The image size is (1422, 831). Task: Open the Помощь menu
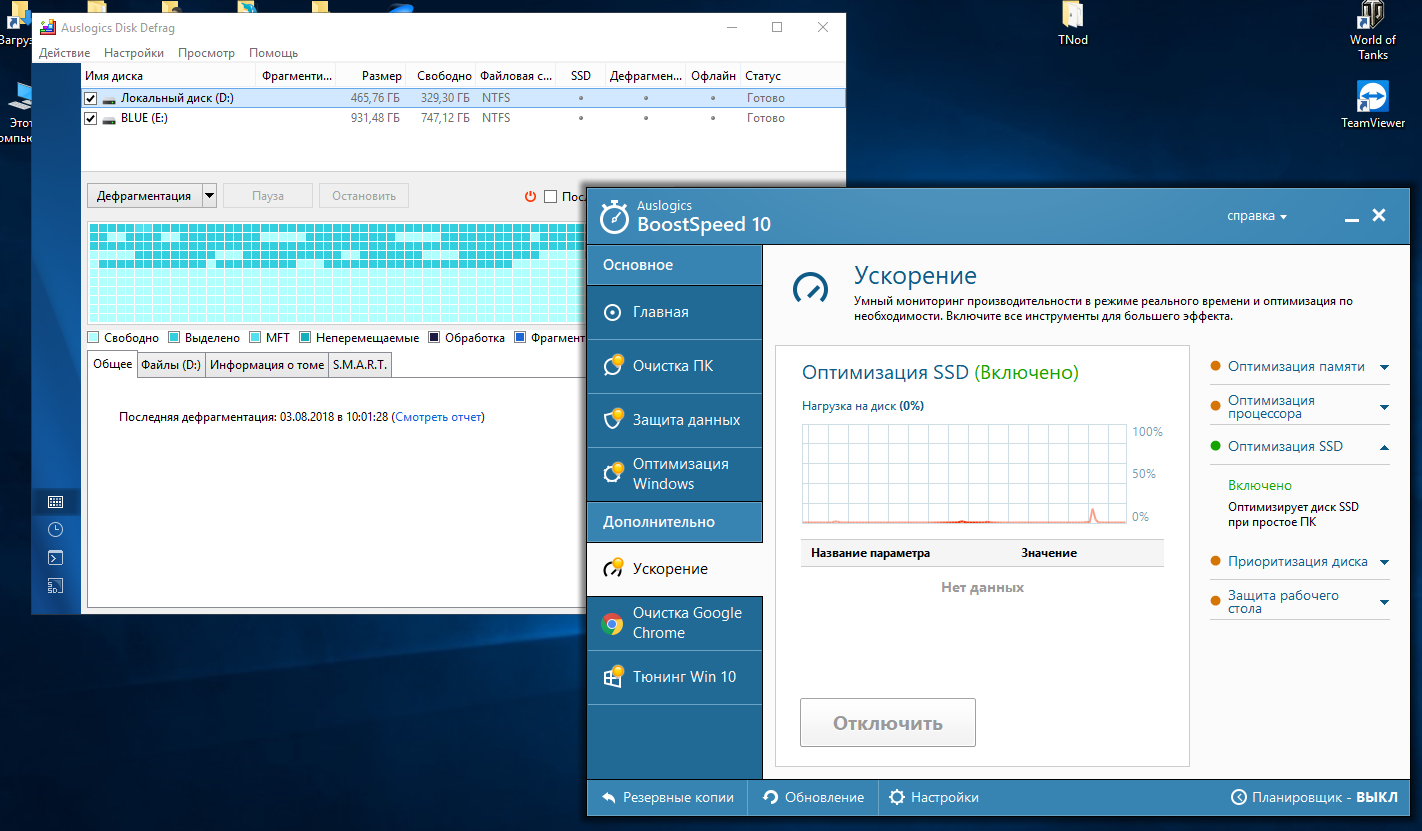[x=273, y=53]
